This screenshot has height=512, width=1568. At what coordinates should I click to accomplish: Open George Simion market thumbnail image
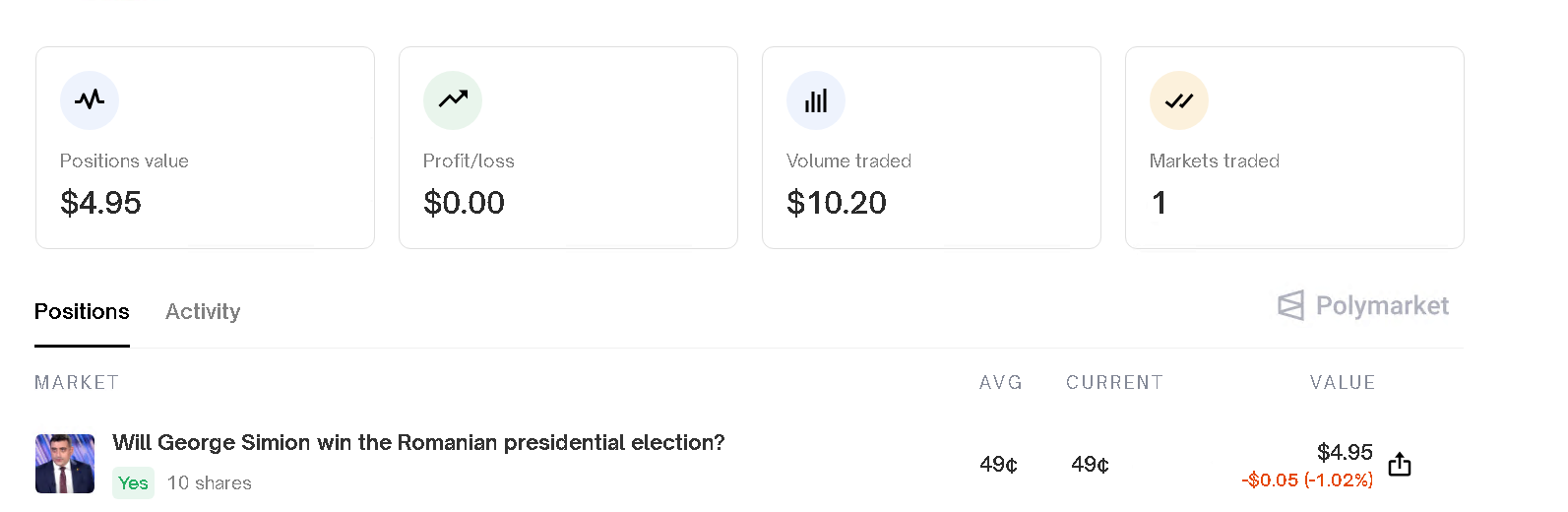pos(65,464)
